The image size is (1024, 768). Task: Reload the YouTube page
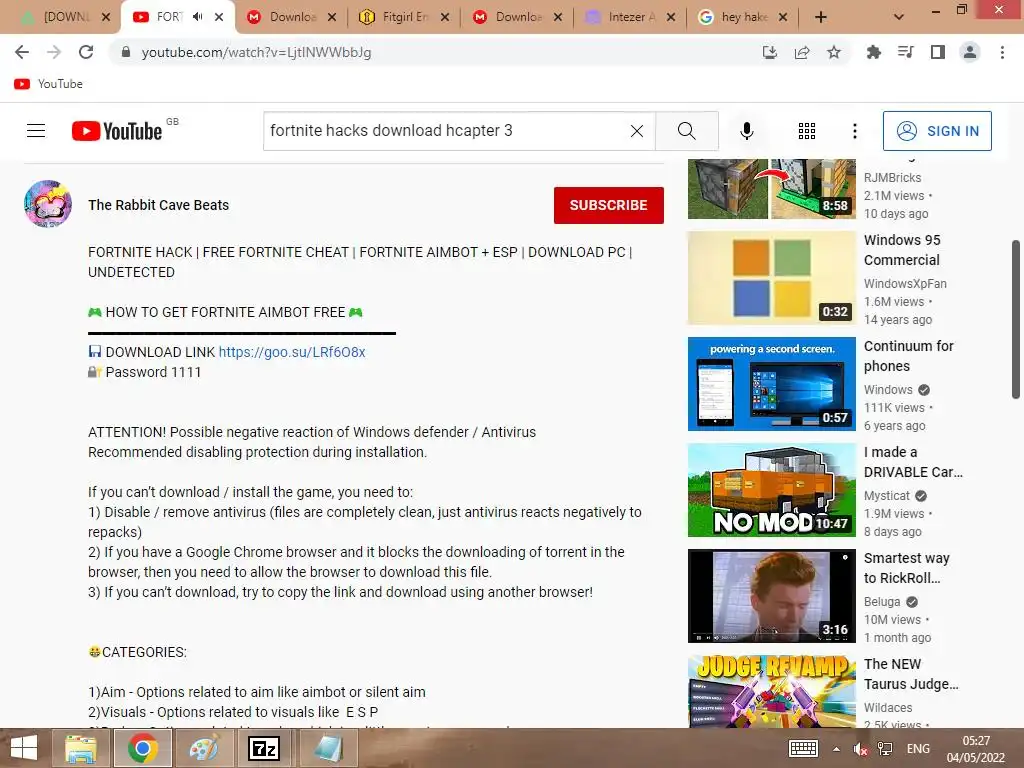tap(86, 52)
